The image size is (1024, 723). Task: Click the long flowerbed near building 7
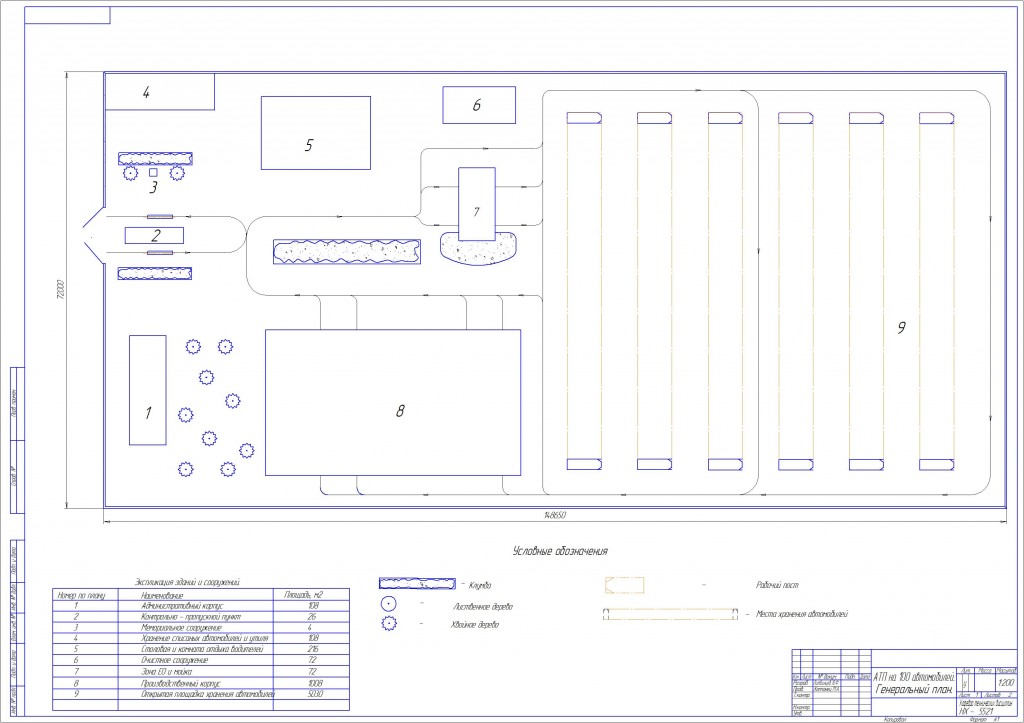tap(347, 252)
